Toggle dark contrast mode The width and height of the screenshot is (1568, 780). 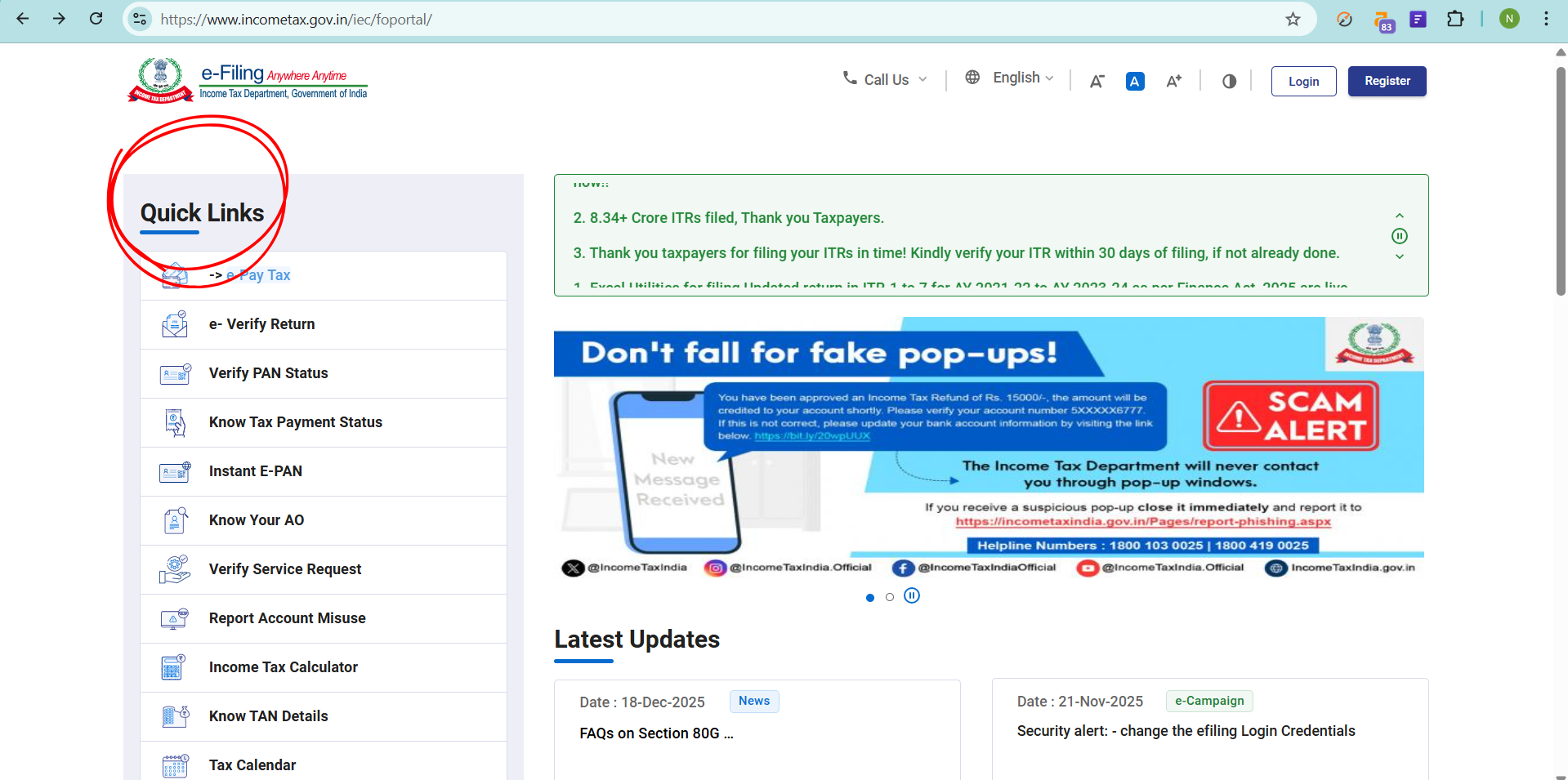click(1229, 81)
